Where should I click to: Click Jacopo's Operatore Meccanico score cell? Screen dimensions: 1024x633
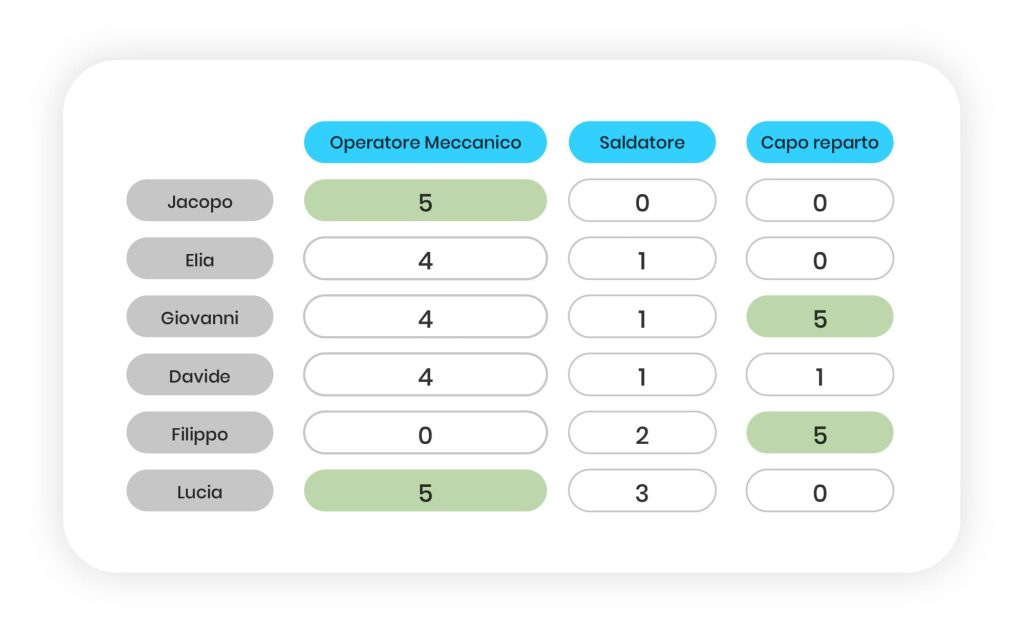(x=425, y=201)
